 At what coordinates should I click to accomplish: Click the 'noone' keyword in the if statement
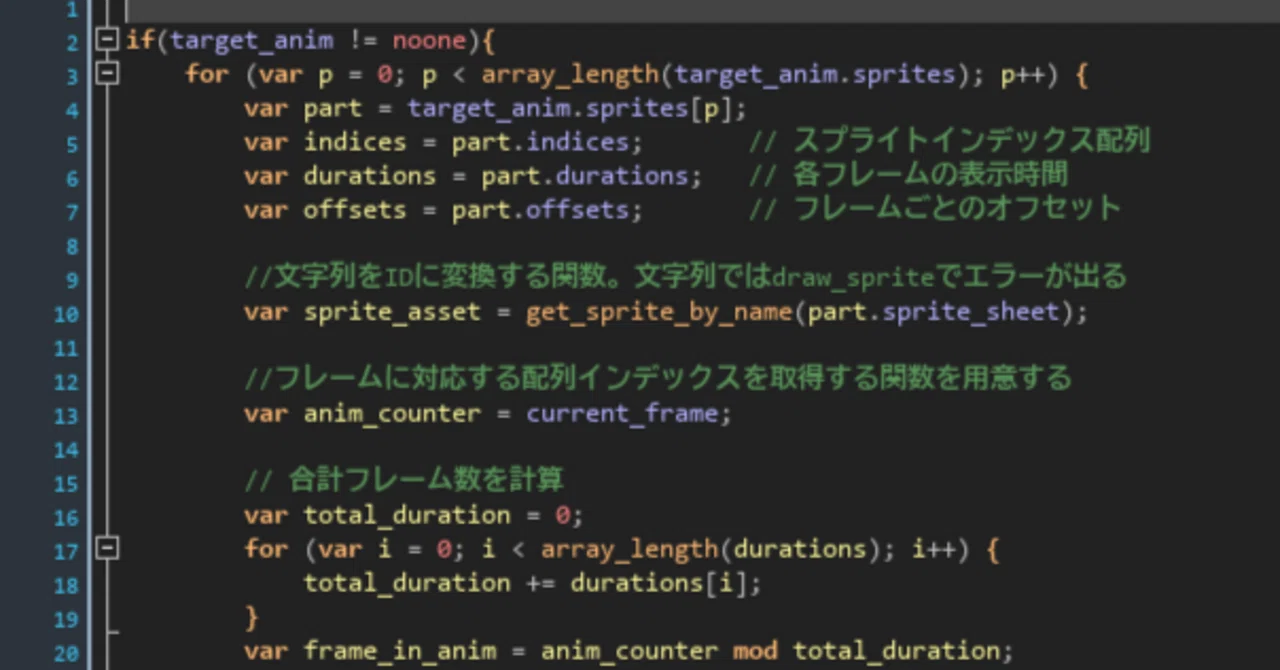click(x=429, y=42)
